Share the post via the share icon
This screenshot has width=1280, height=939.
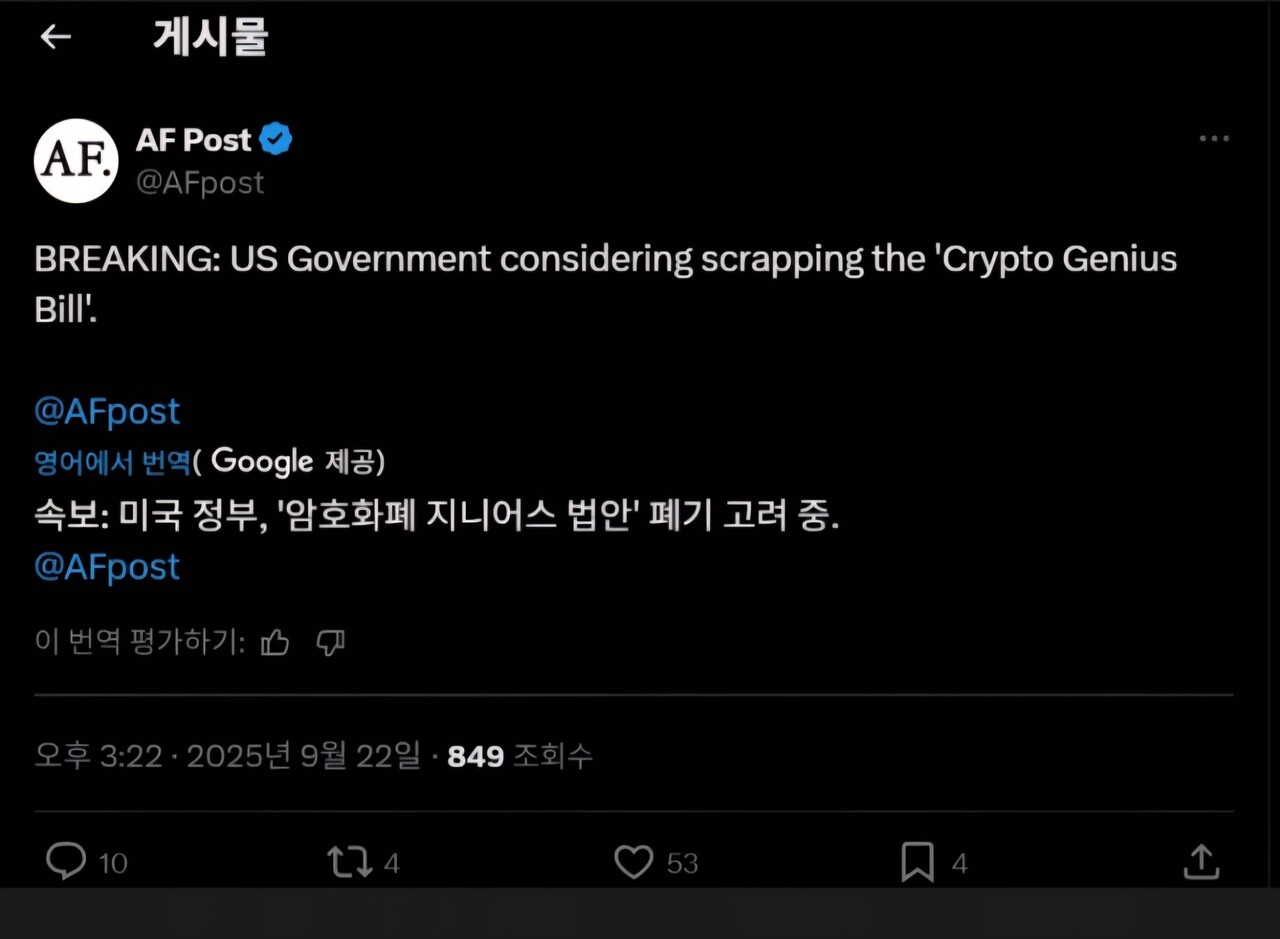pos(1200,860)
